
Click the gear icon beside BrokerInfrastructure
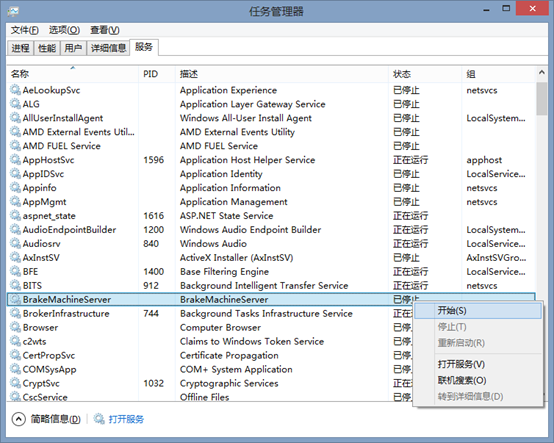tap(15, 313)
